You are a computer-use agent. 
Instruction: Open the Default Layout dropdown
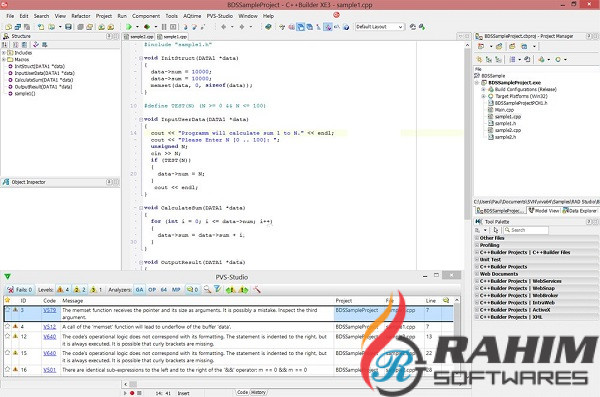[x=400, y=27]
